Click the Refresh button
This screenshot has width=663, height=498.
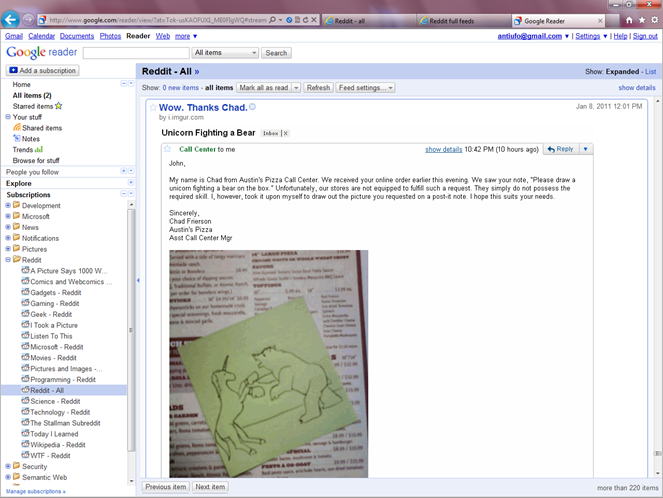coord(318,88)
